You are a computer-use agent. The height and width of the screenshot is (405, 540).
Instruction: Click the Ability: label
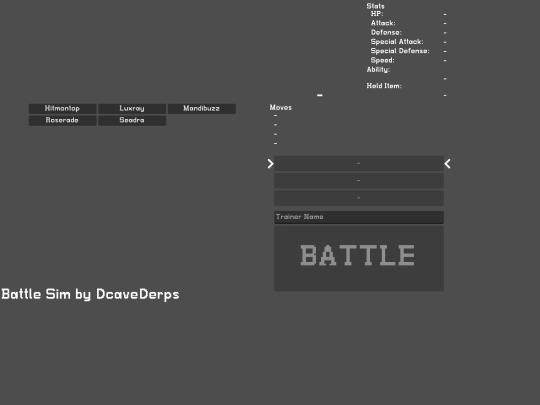[378, 70]
